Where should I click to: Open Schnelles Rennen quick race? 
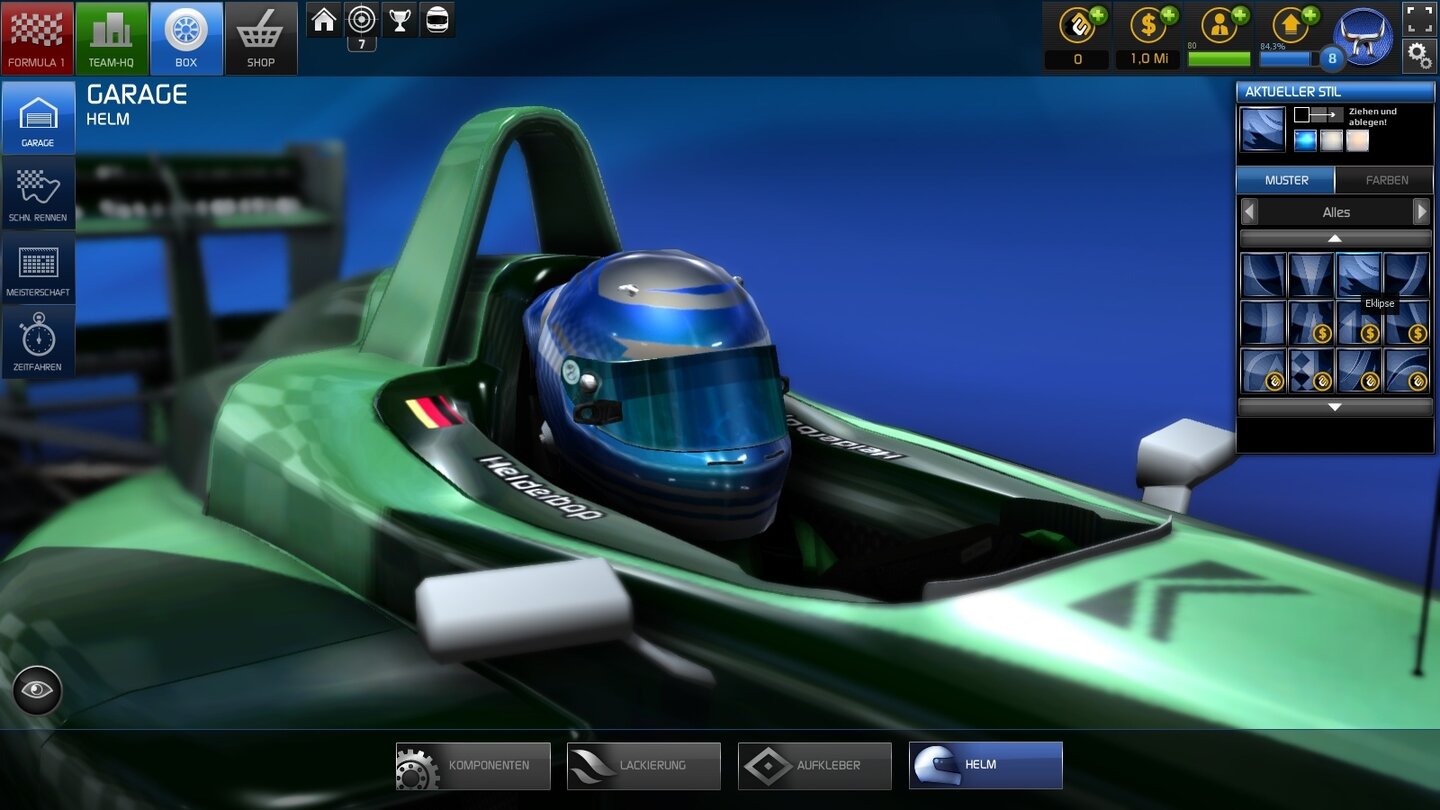[38, 192]
